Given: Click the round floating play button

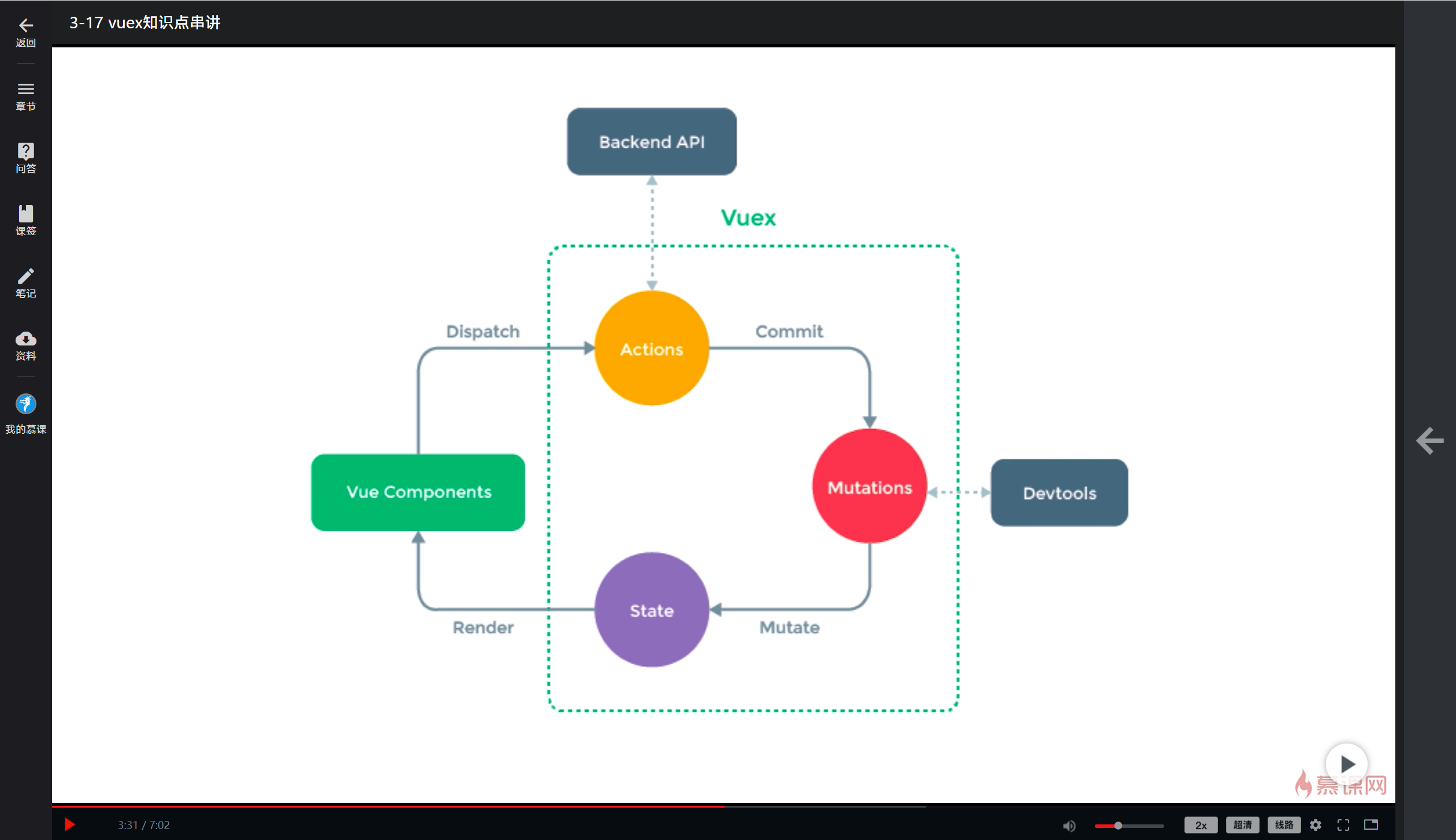Looking at the screenshot, I should [1346, 764].
